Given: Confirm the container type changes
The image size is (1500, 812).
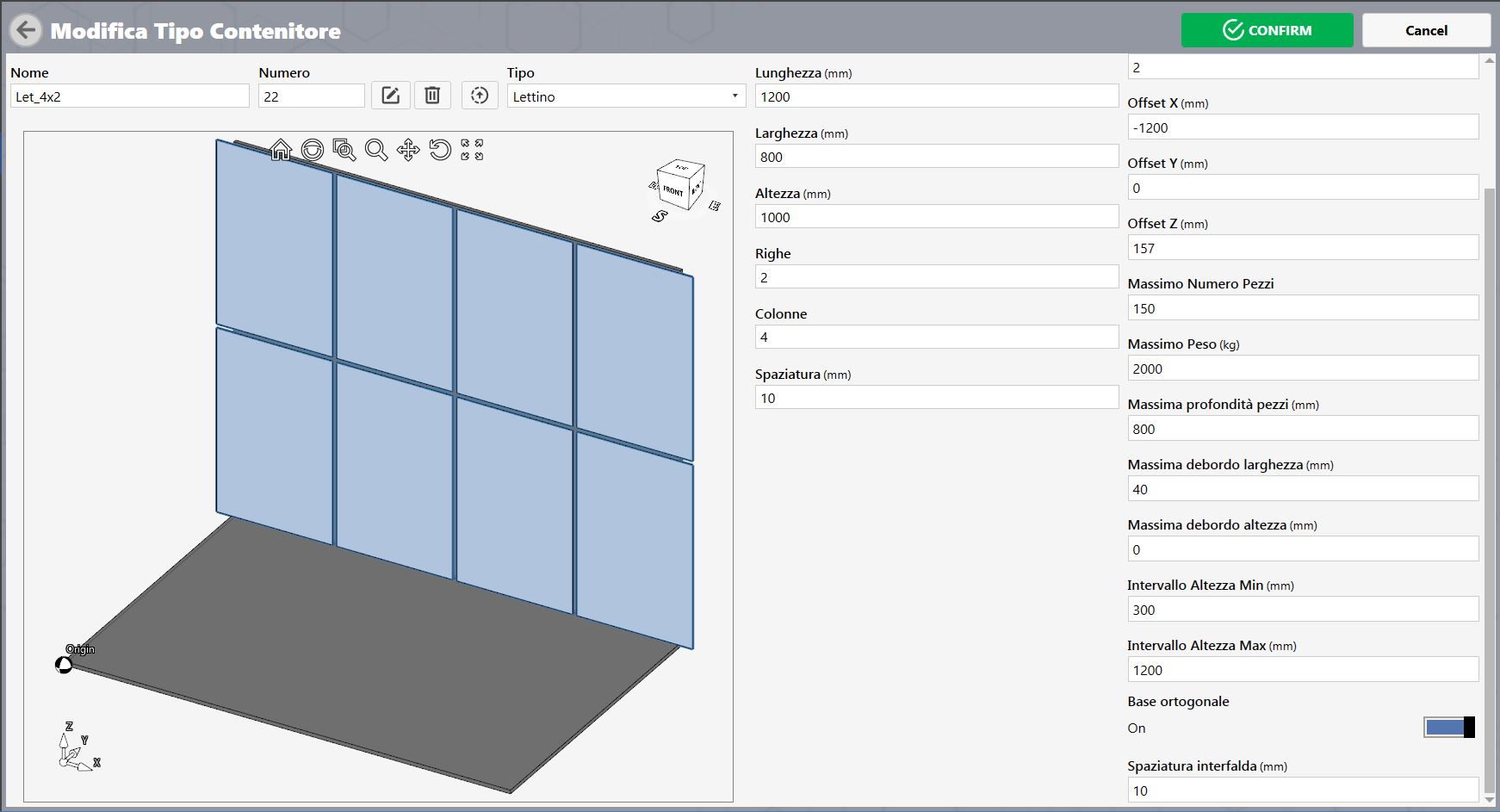Looking at the screenshot, I should (1267, 30).
